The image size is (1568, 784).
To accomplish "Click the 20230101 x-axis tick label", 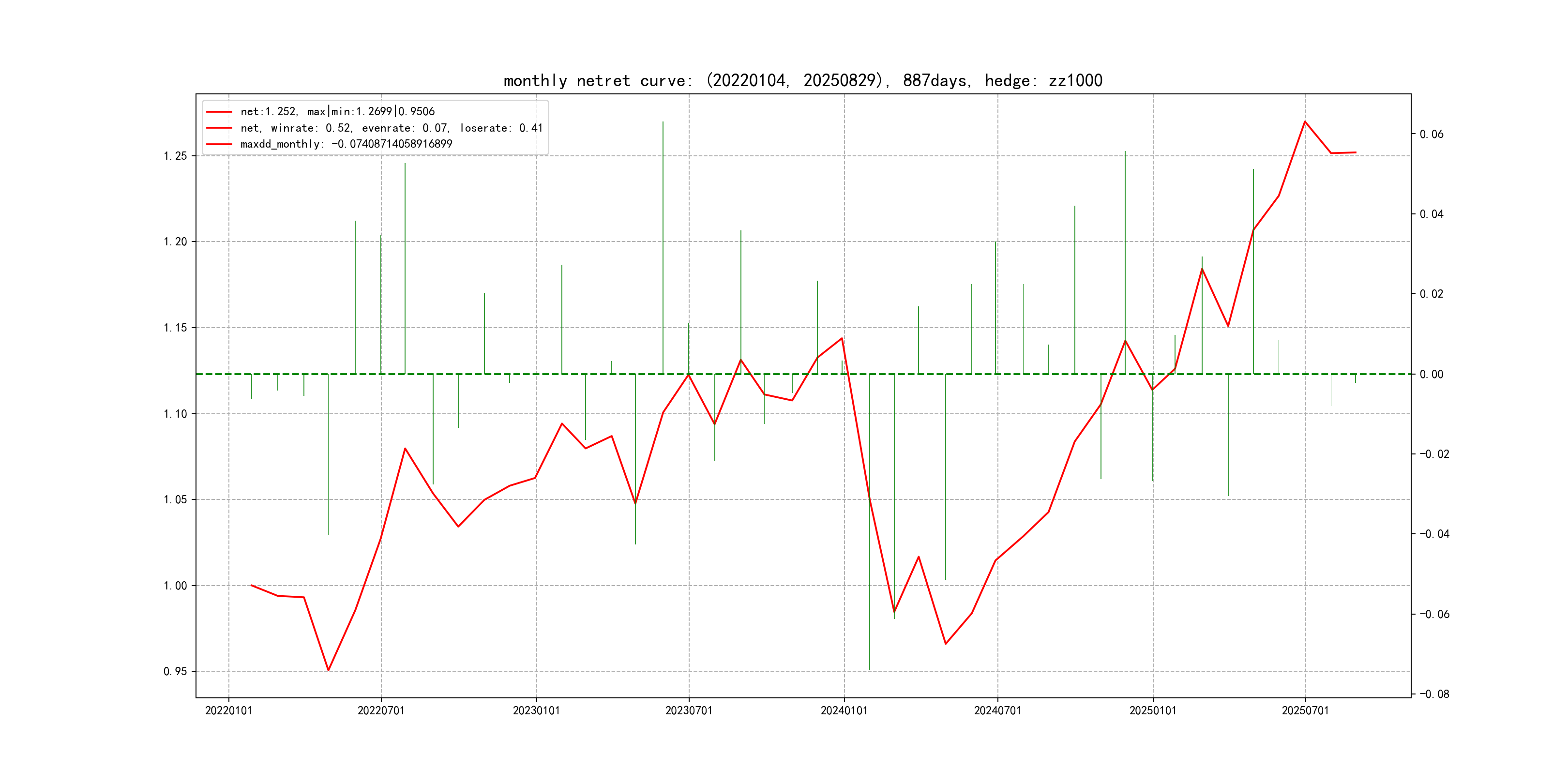I will pos(536,711).
